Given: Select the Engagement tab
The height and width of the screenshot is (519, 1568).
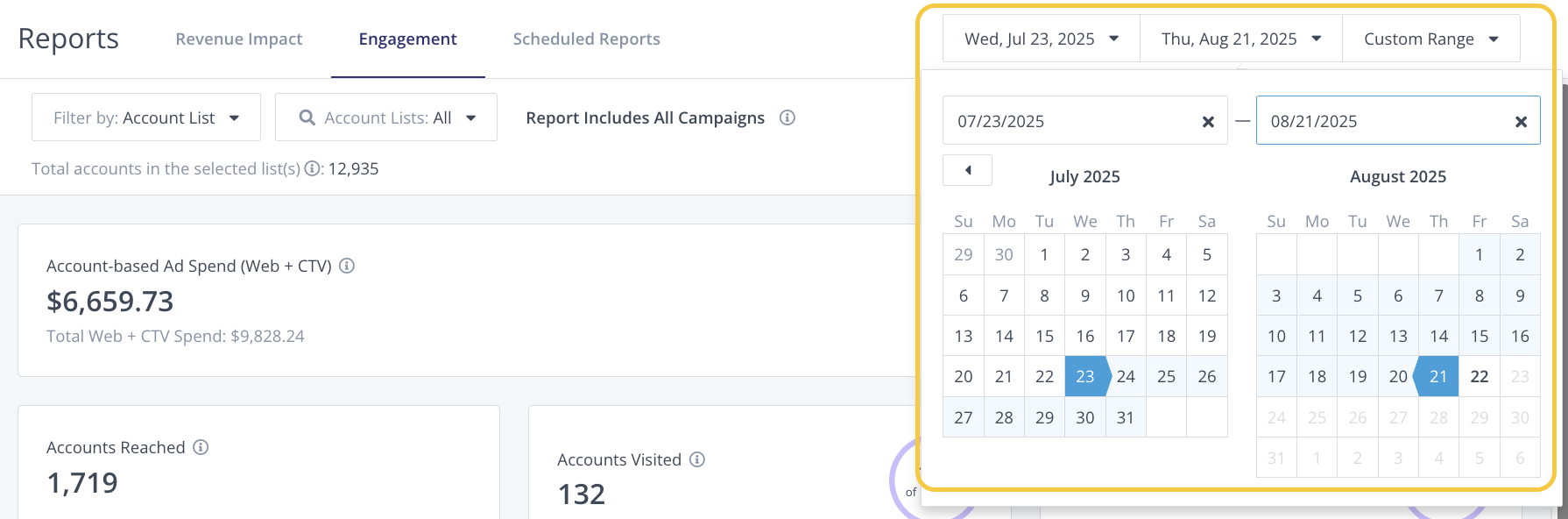Looking at the screenshot, I should pyautogui.click(x=407, y=39).
